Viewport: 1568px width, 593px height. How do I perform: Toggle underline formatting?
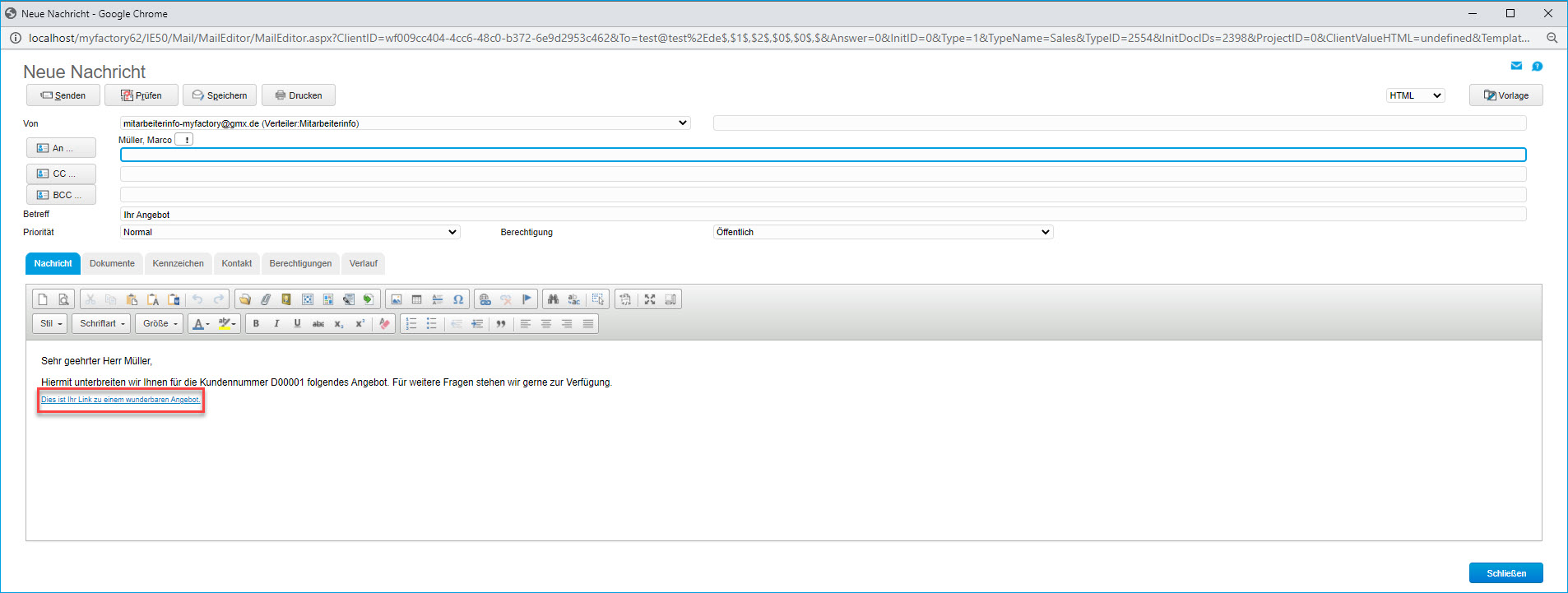coord(297,324)
